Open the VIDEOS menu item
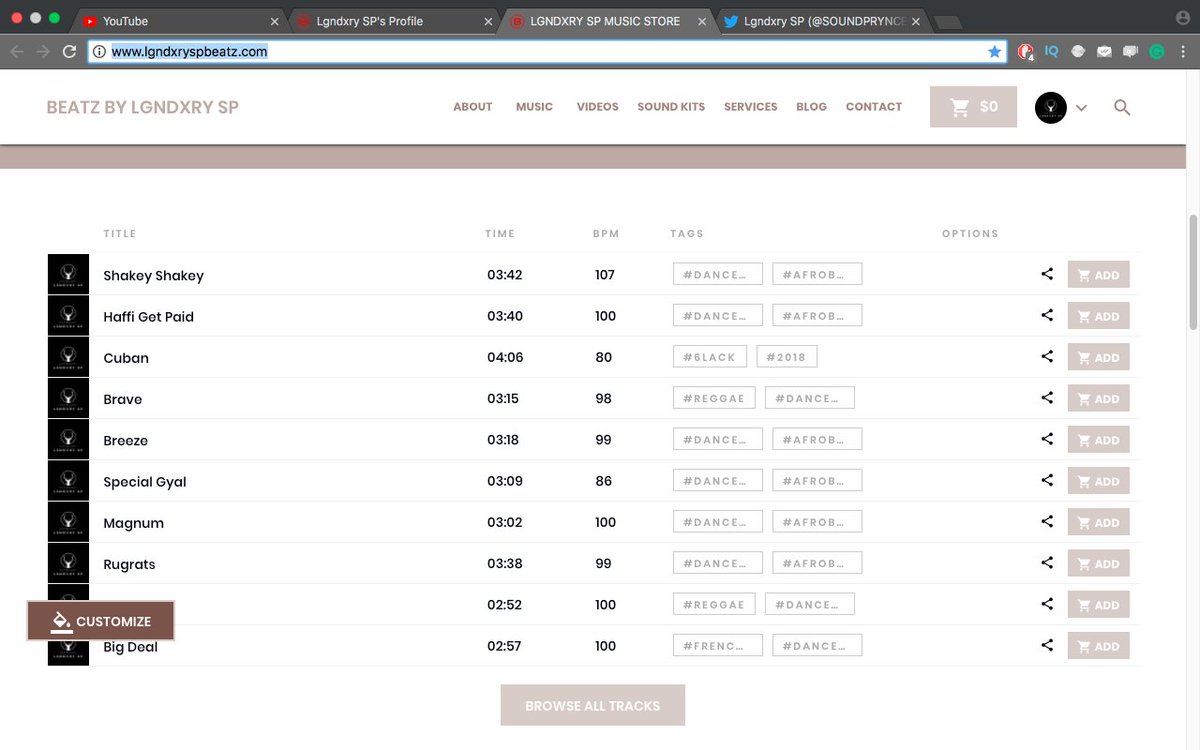Screen dimensions: 1200x750 (597, 107)
